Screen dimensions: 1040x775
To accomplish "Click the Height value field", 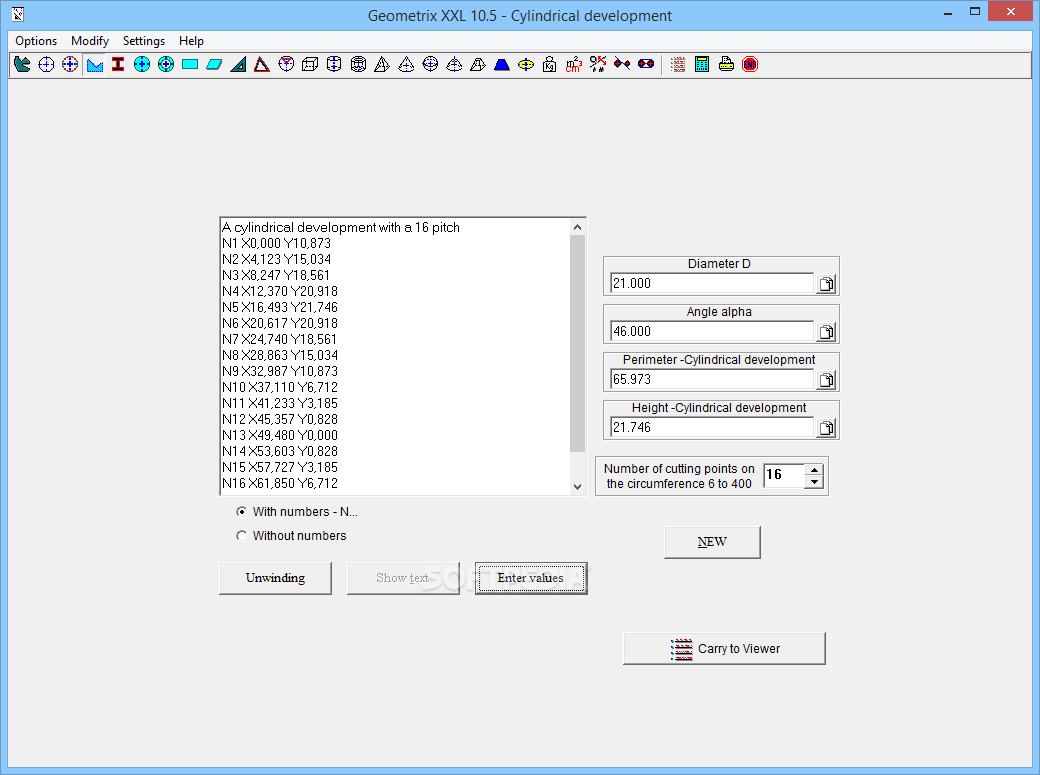I will click(712, 427).
